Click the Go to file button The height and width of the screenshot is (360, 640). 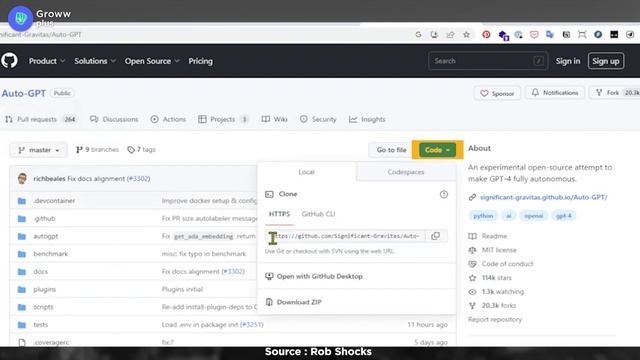[391, 150]
